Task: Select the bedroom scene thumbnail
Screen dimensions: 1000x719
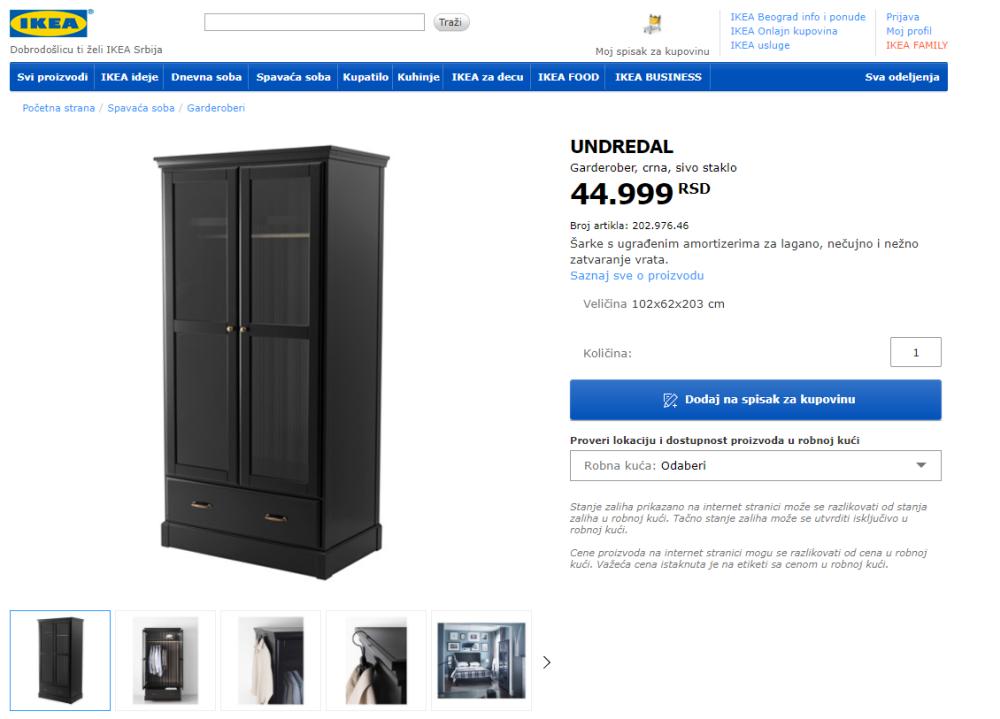Action: pos(482,660)
